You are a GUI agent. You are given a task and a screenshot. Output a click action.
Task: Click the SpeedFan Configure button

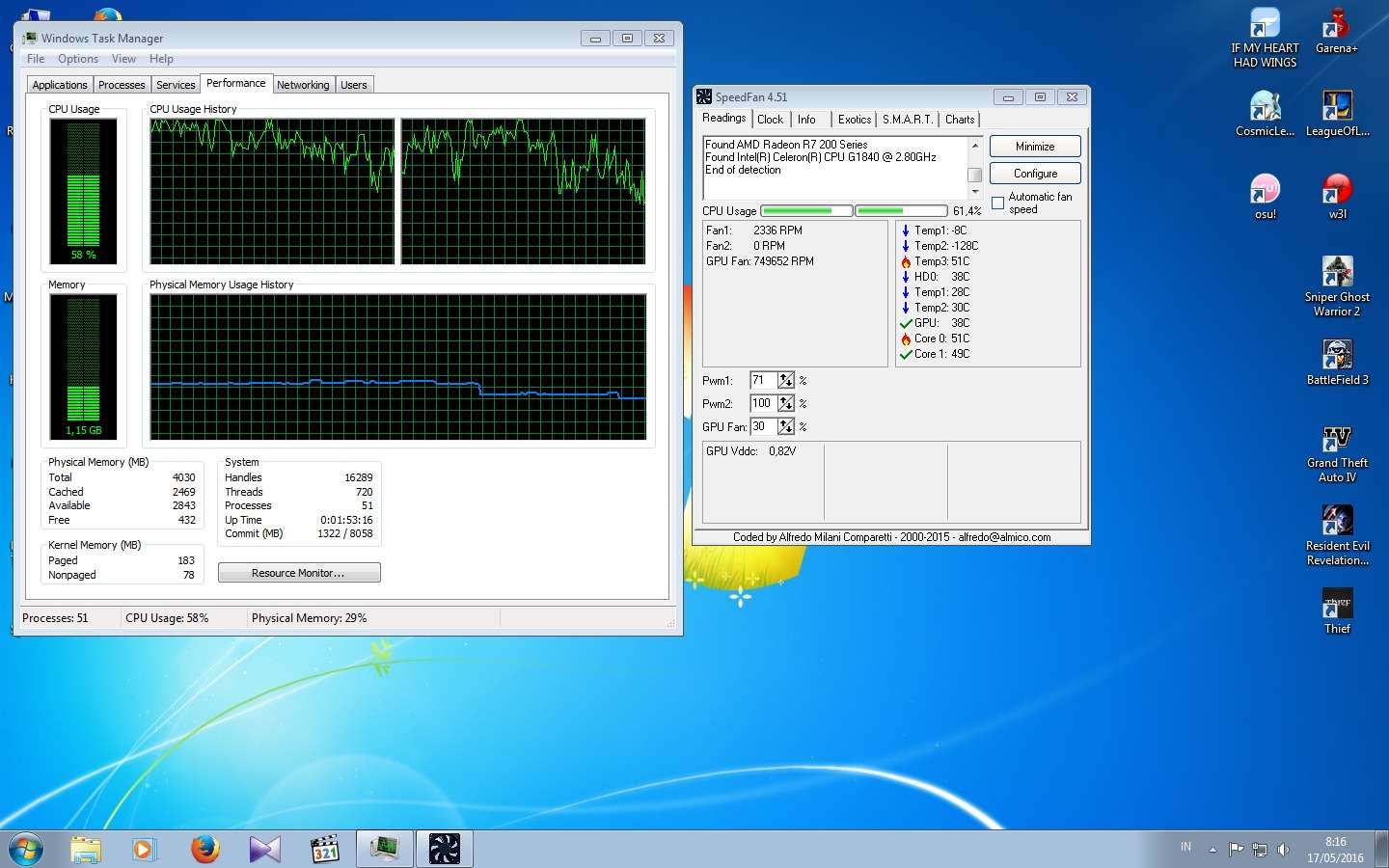[1035, 174]
